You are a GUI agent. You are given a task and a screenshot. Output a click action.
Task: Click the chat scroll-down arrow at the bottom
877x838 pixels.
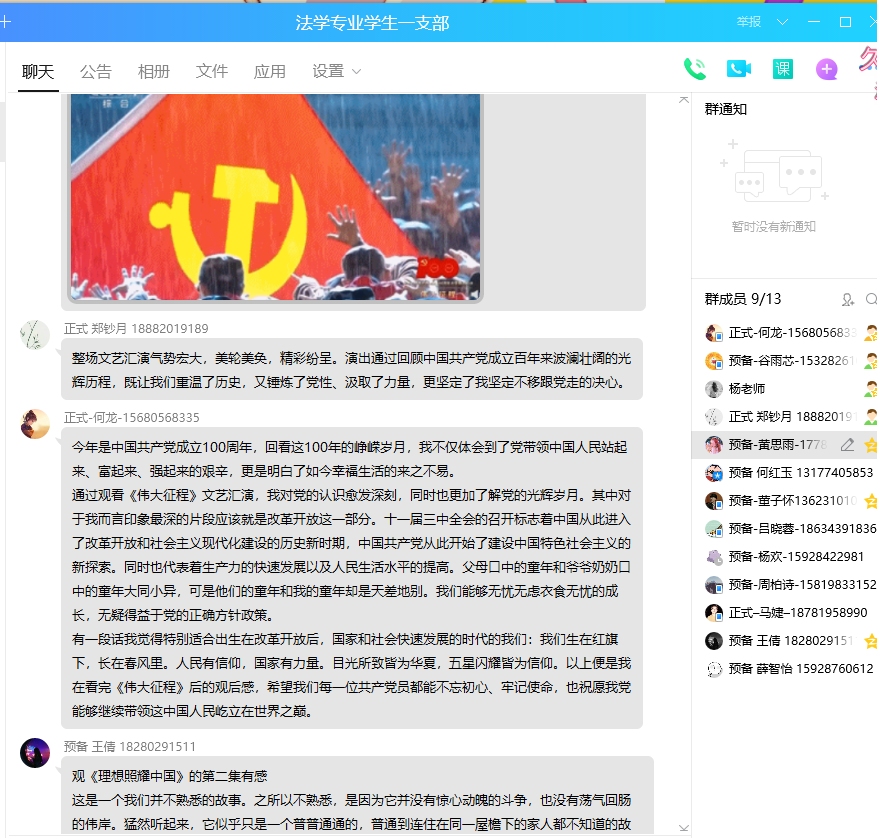coord(684,827)
